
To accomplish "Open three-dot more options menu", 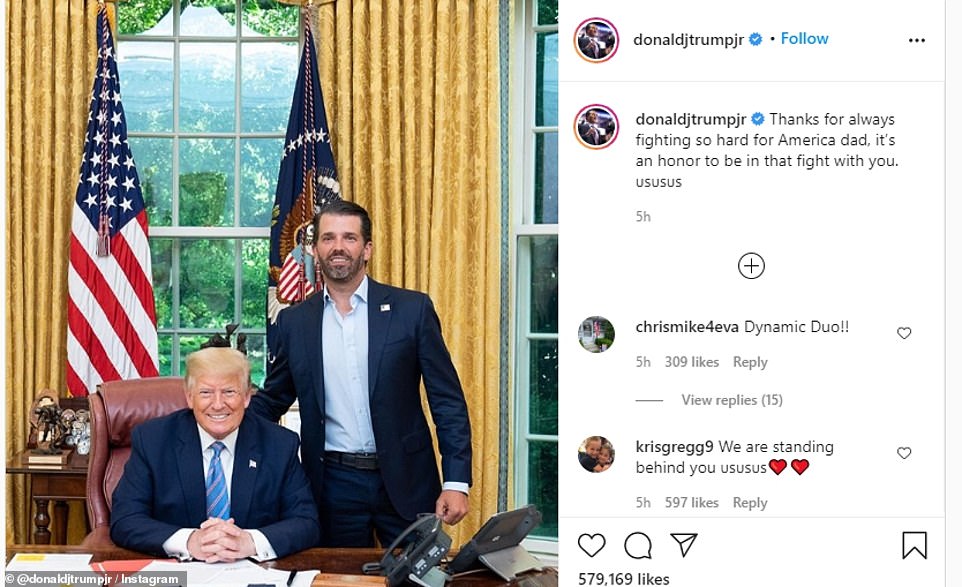I will 917,40.
